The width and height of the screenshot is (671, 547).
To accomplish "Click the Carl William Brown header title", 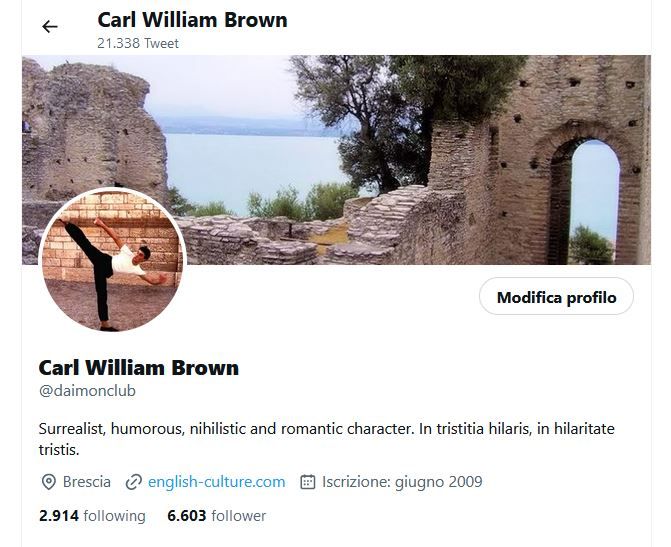I will tap(192, 20).
